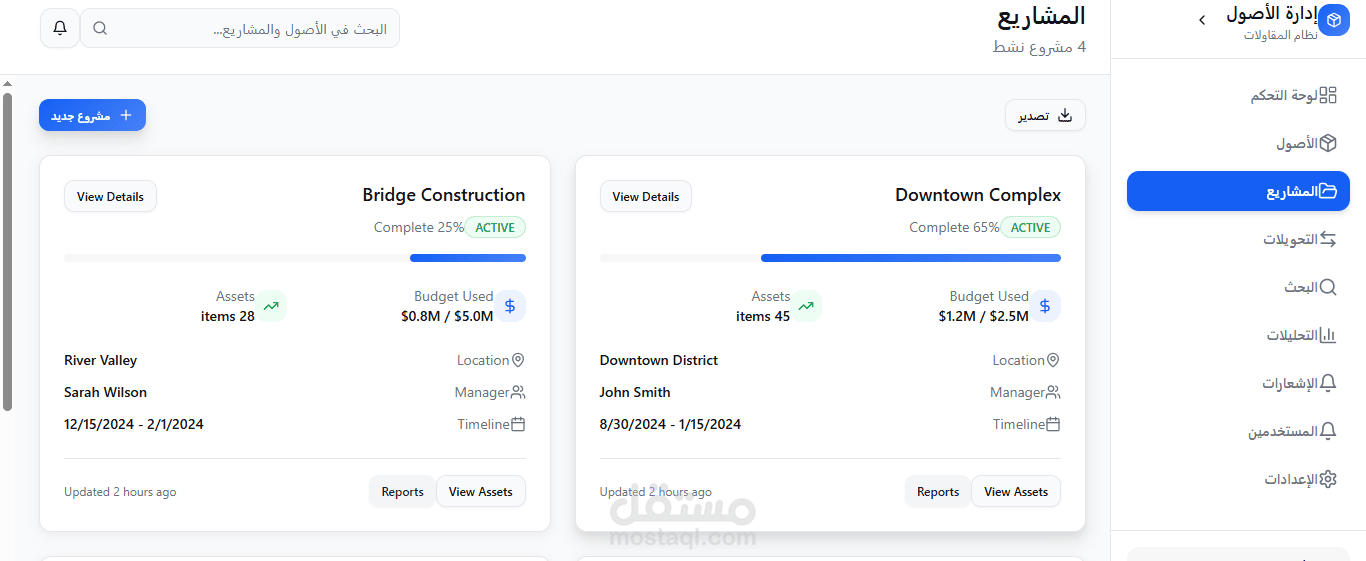Click the magnifier icon beside البحث in the sidebar
The height and width of the screenshot is (561, 1366).
click(x=1328, y=287)
